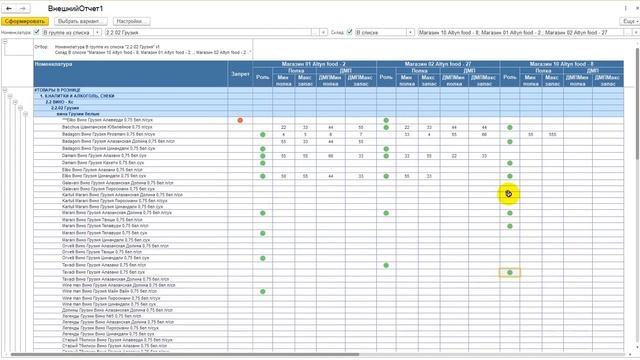Open the Еще dropdown menu
The width and height of the screenshot is (640, 360).
[x=630, y=21]
